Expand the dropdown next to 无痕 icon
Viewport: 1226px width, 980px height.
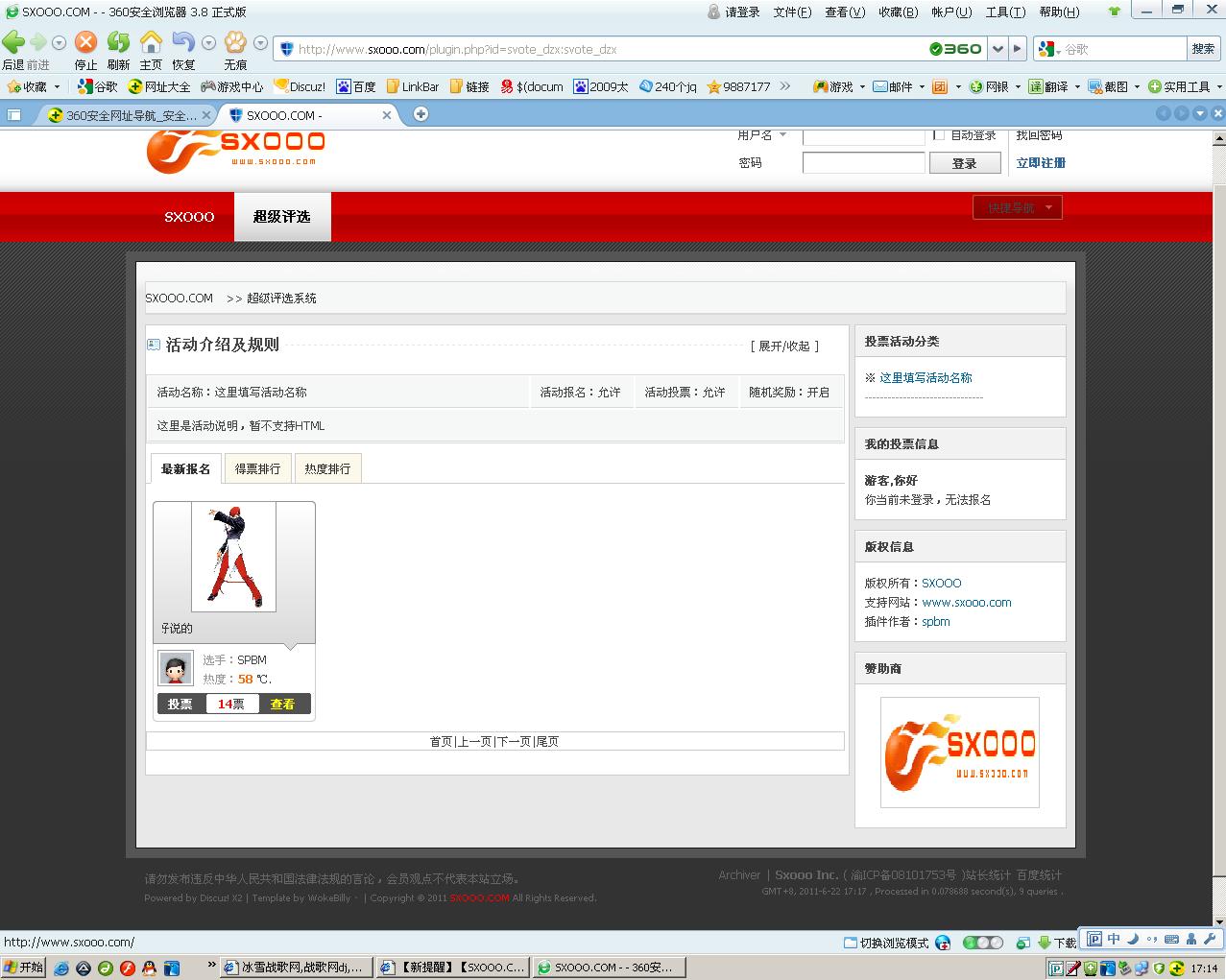pos(260,42)
